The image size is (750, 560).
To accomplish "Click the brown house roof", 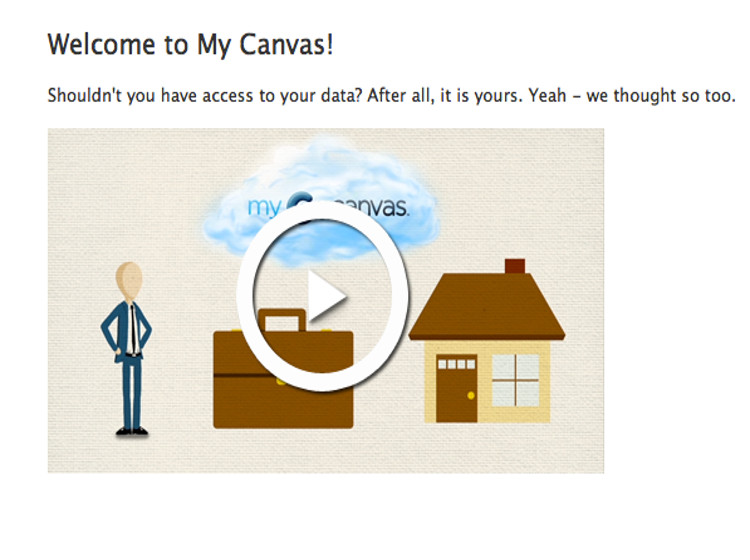I will point(487,307).
